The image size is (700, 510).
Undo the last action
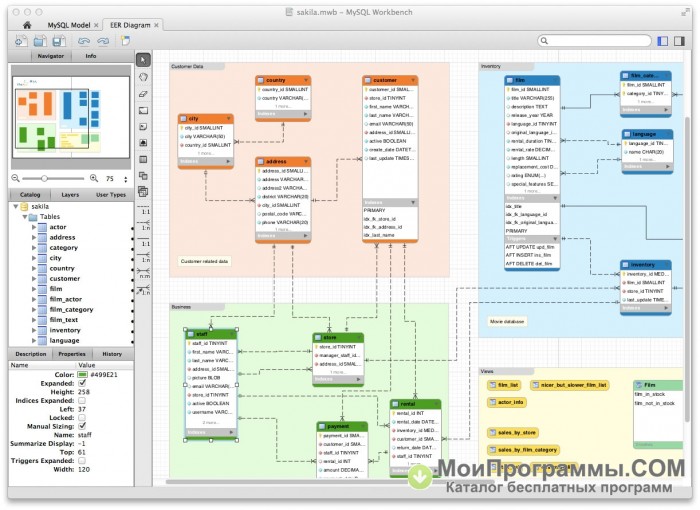(83, 41)
